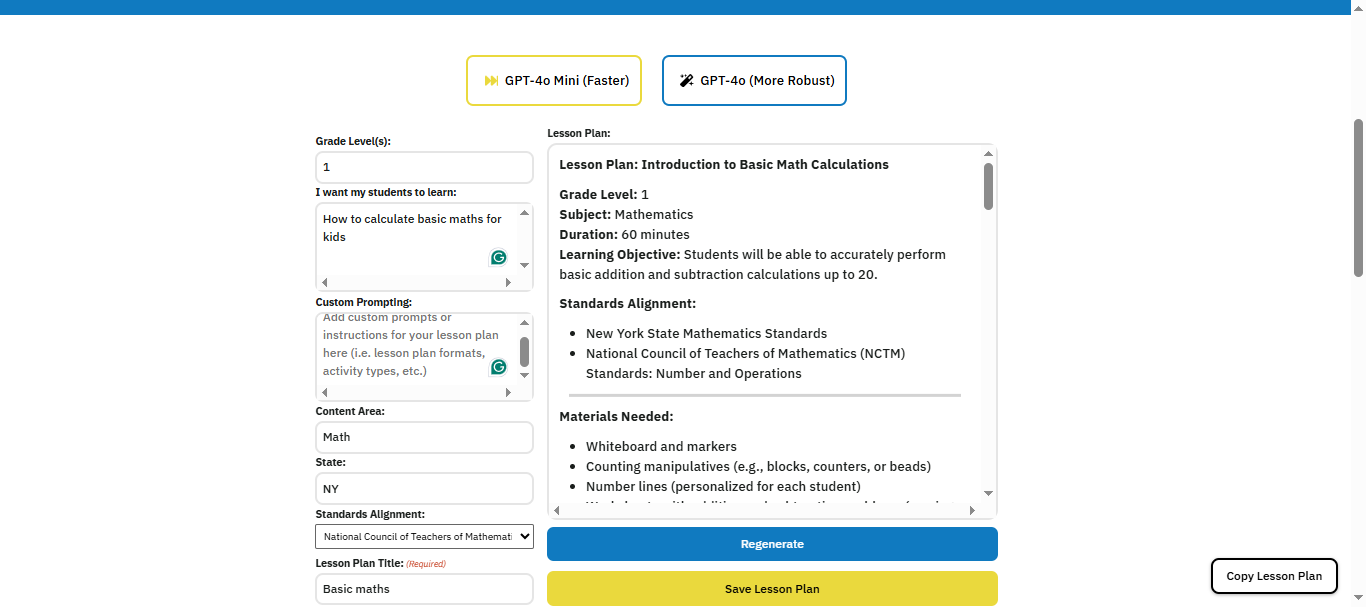The width and height of the screenshot is (1366, 607).
Task: Switch to the GPT-4o (More Robust) model
Action: click(754, 80)
